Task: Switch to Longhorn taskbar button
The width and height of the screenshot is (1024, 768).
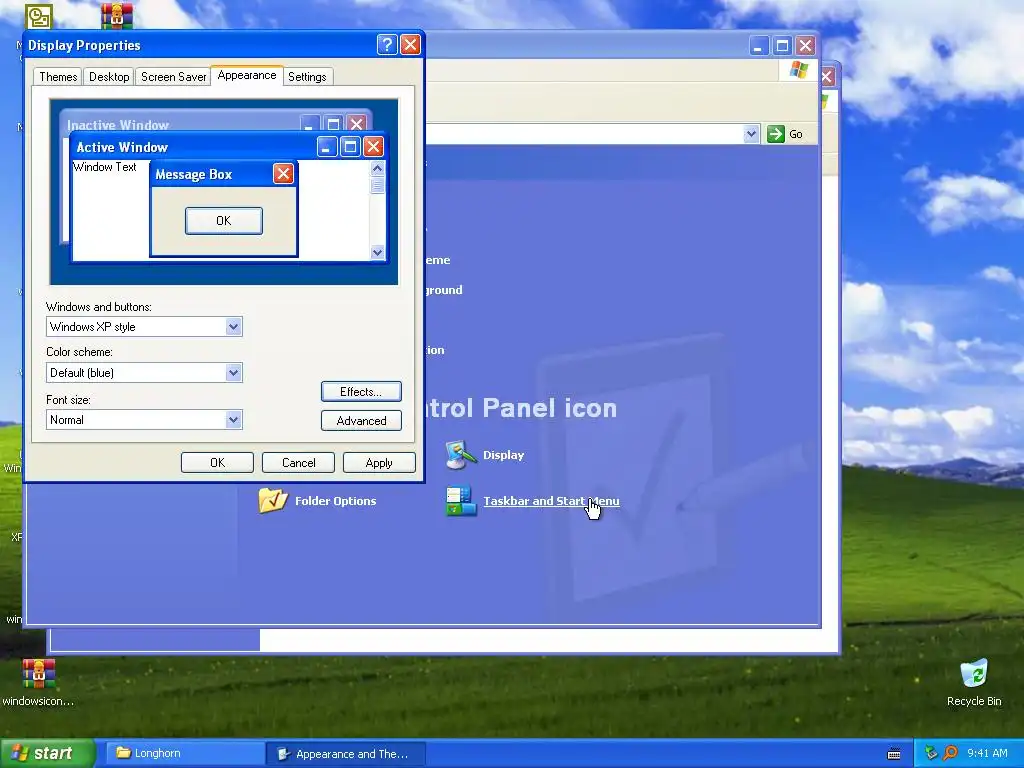Action: click(185, 754)
